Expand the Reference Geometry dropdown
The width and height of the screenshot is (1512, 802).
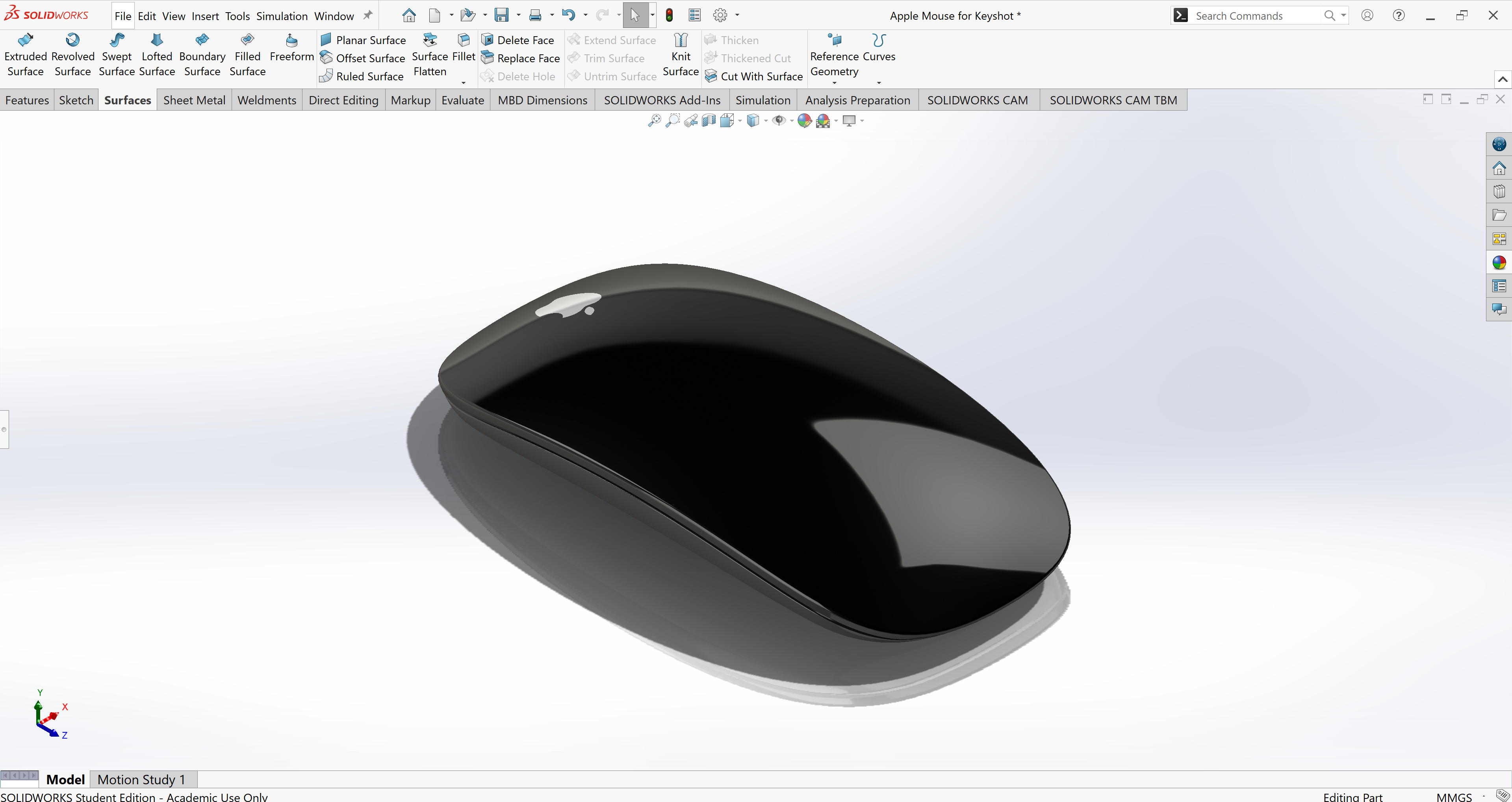point(834,83)
